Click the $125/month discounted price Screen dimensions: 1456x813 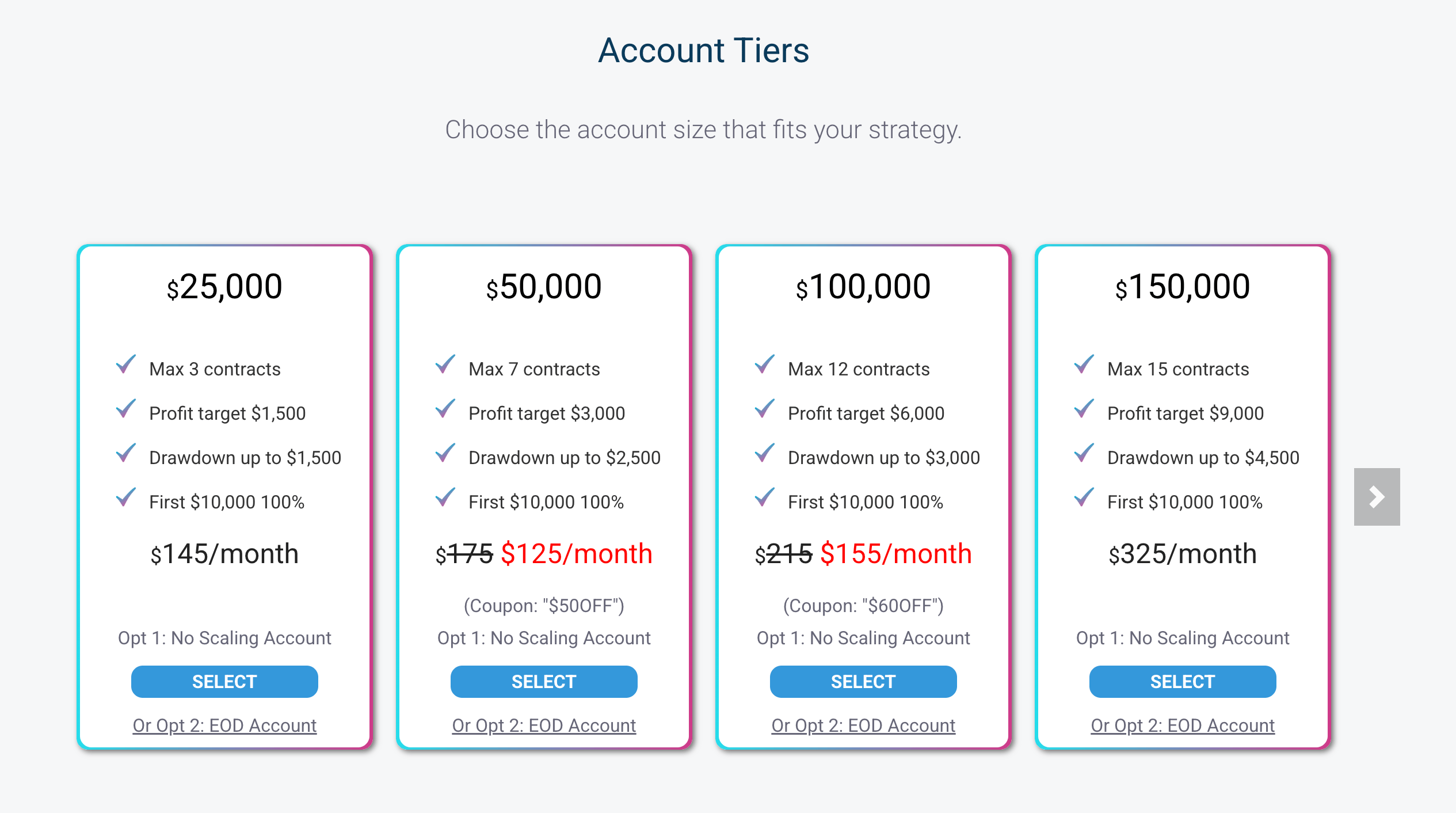576,554
